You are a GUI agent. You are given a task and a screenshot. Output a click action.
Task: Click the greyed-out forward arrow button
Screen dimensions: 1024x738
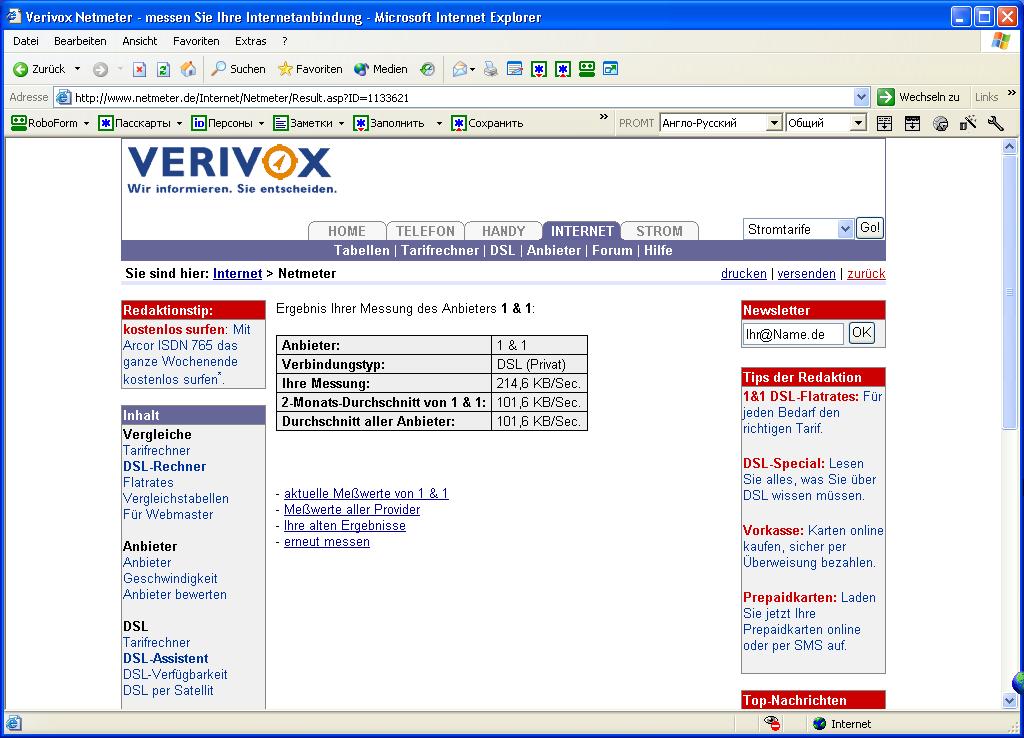[x=100, y=69]
